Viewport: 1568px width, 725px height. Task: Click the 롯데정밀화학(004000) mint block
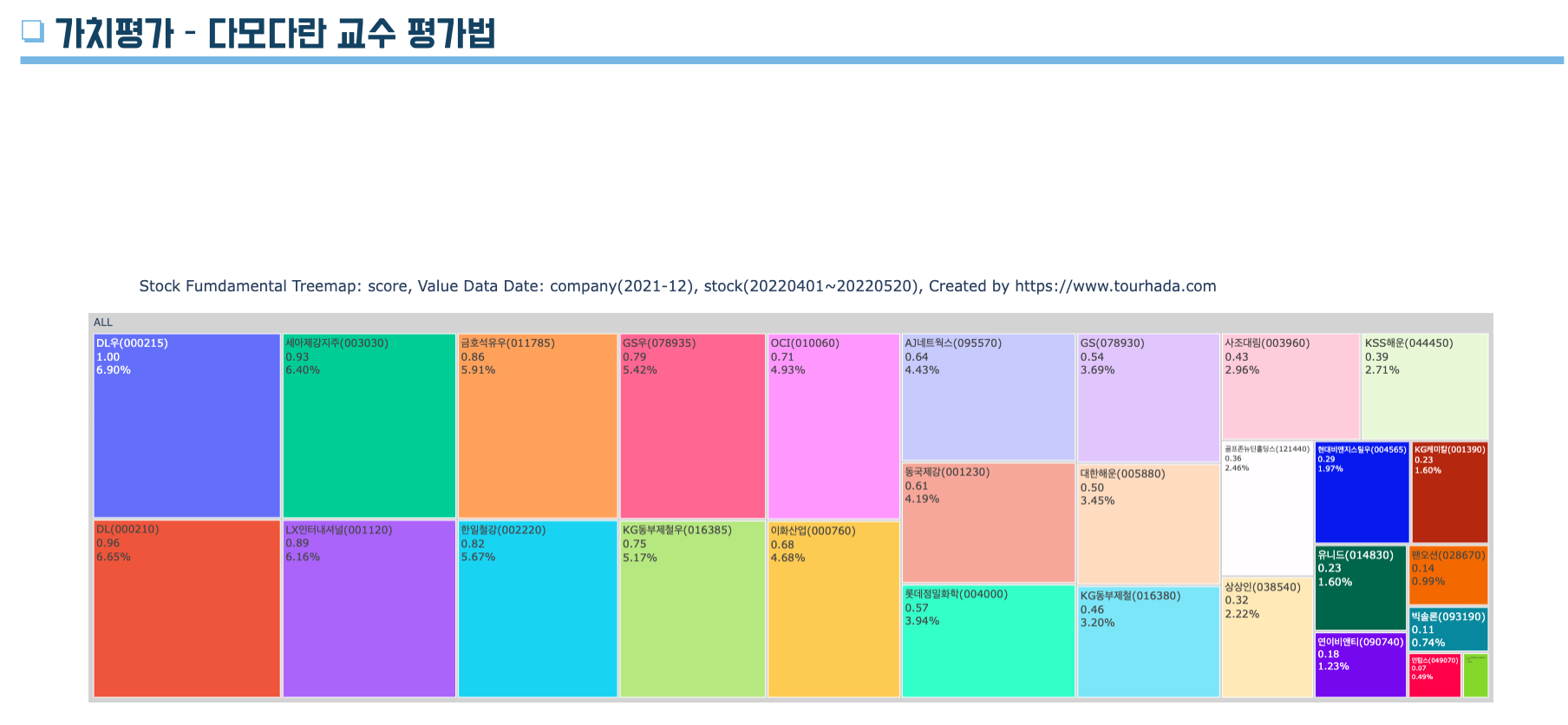[989, 642]
